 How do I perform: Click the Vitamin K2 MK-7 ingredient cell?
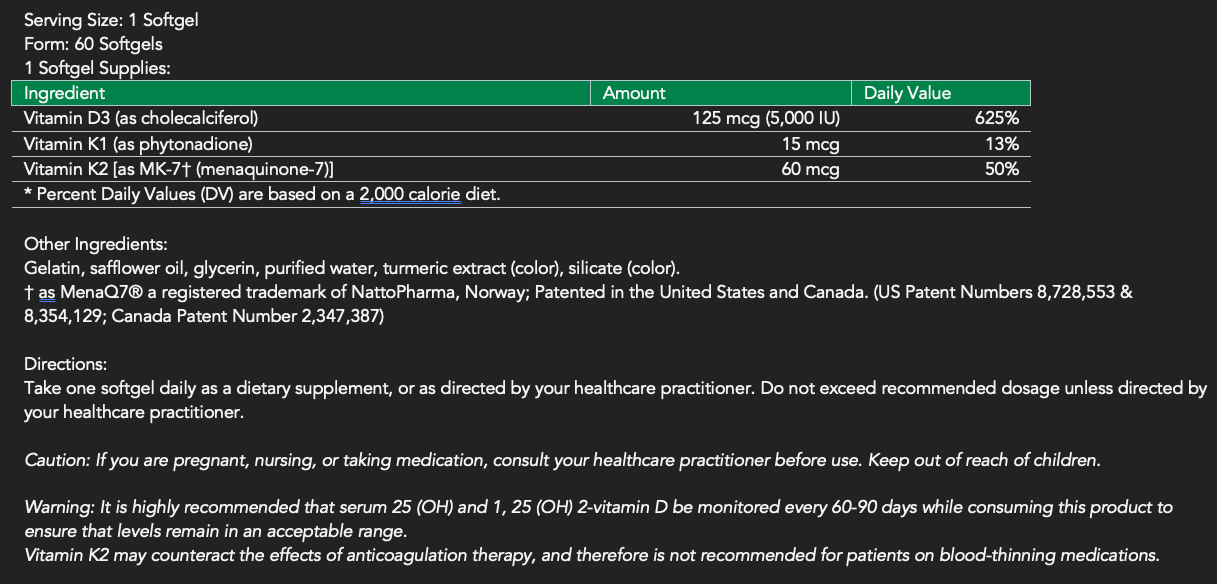click(x=178, y=169)
